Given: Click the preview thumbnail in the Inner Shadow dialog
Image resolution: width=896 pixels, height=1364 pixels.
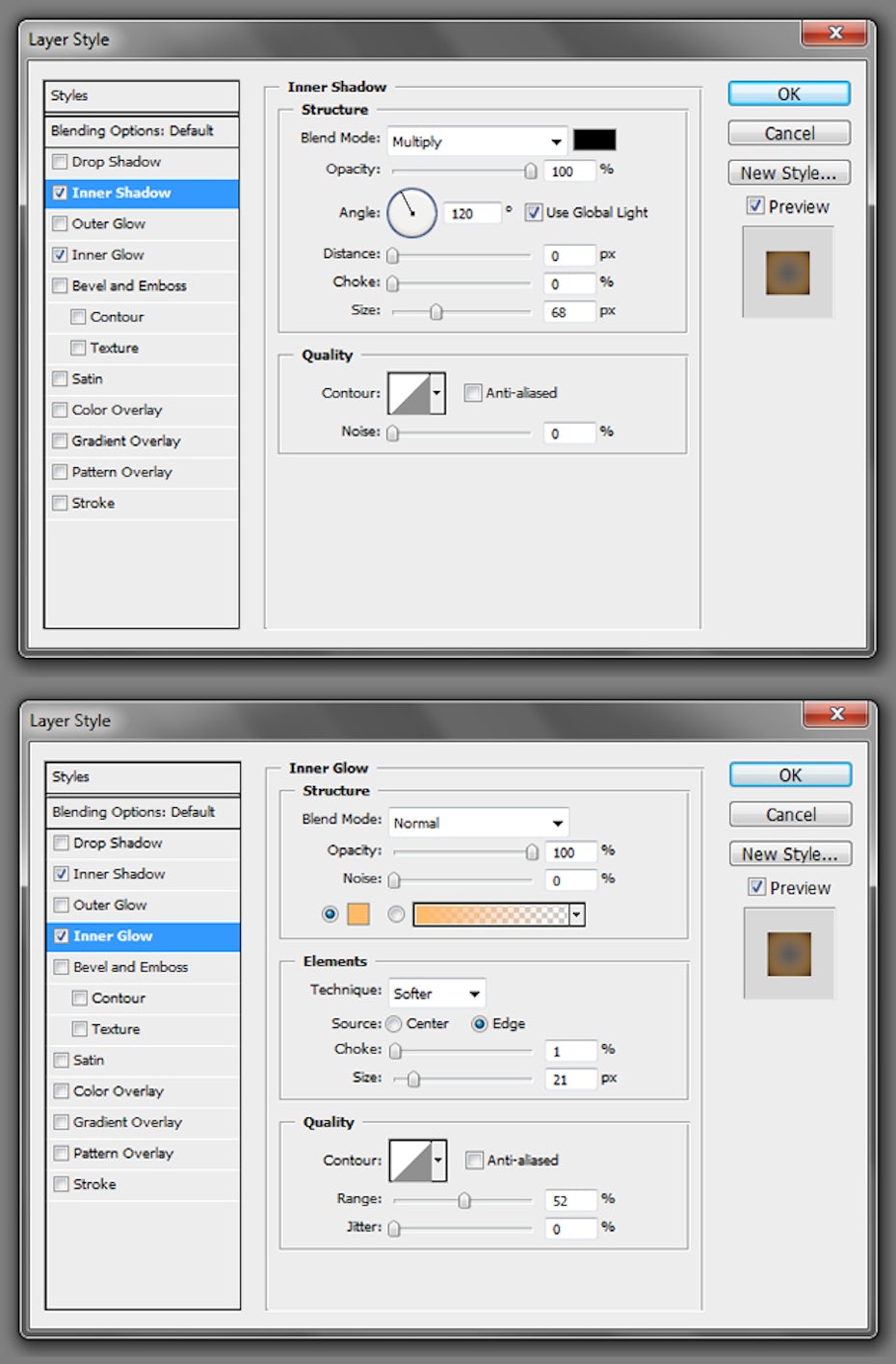Looking at the screenshot, I should [x=787, y=273].
